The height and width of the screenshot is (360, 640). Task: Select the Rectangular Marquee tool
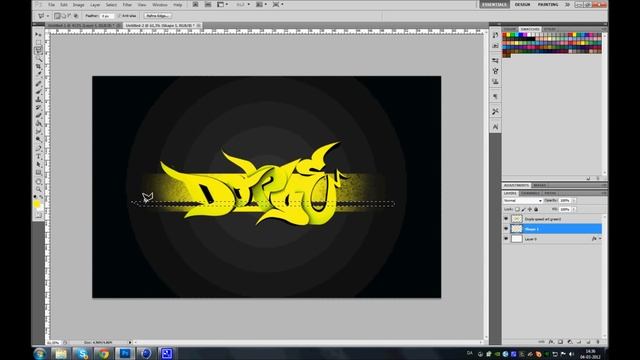[38, 42]
